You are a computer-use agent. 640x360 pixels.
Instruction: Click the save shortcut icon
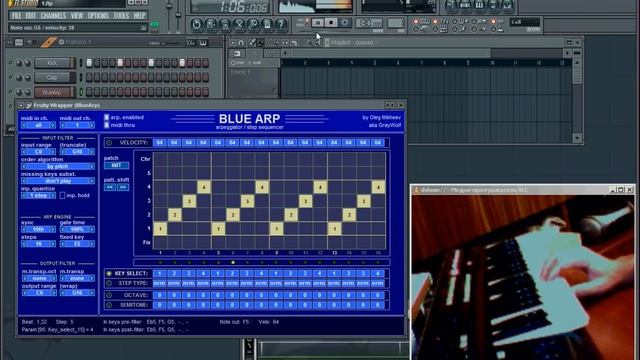211,24
